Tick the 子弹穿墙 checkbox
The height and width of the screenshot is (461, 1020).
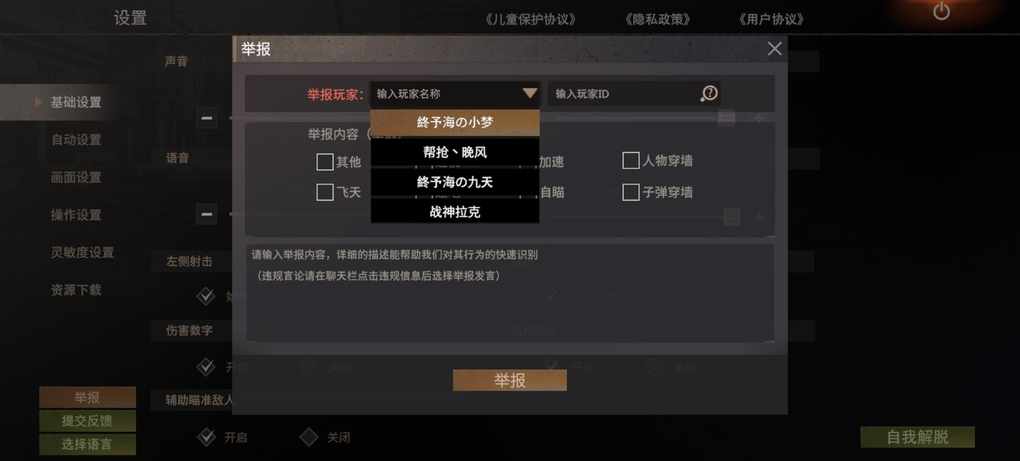coord(630,192)
